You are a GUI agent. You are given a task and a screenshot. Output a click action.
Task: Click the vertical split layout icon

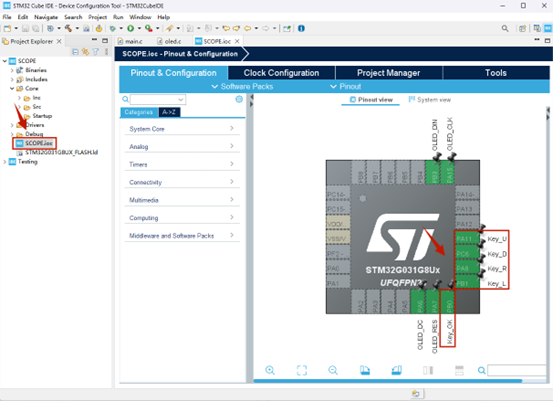pyautogui.click(x=428, y=370)
